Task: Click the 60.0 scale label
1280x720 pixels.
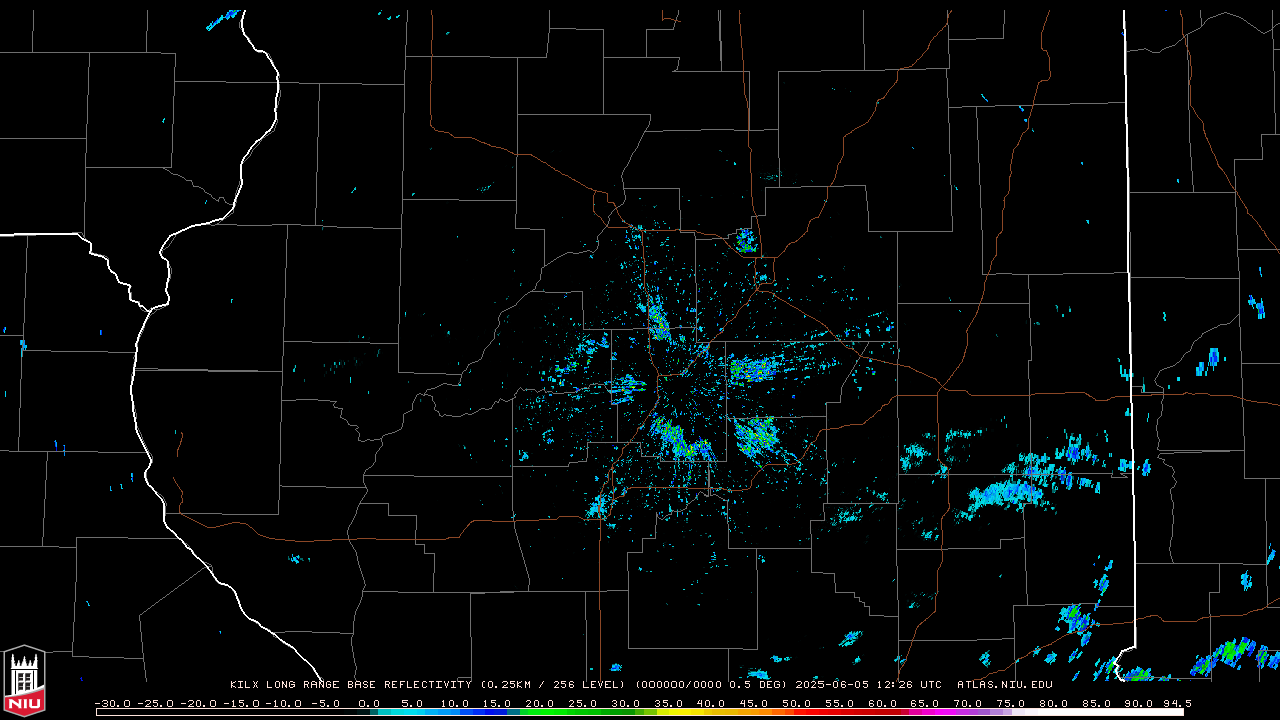Action: [x=883, y=703]
